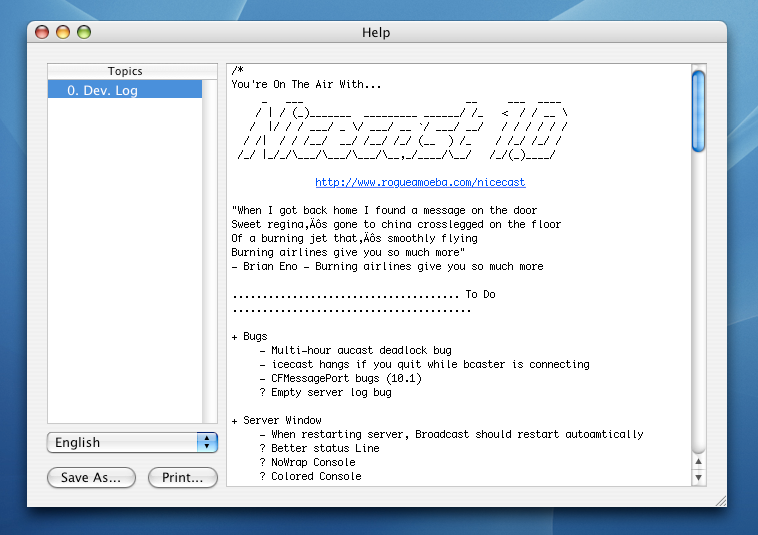Click the 'Brian Eno' attribution line
This screenshot has height=535, width=758.
(387, 266)
